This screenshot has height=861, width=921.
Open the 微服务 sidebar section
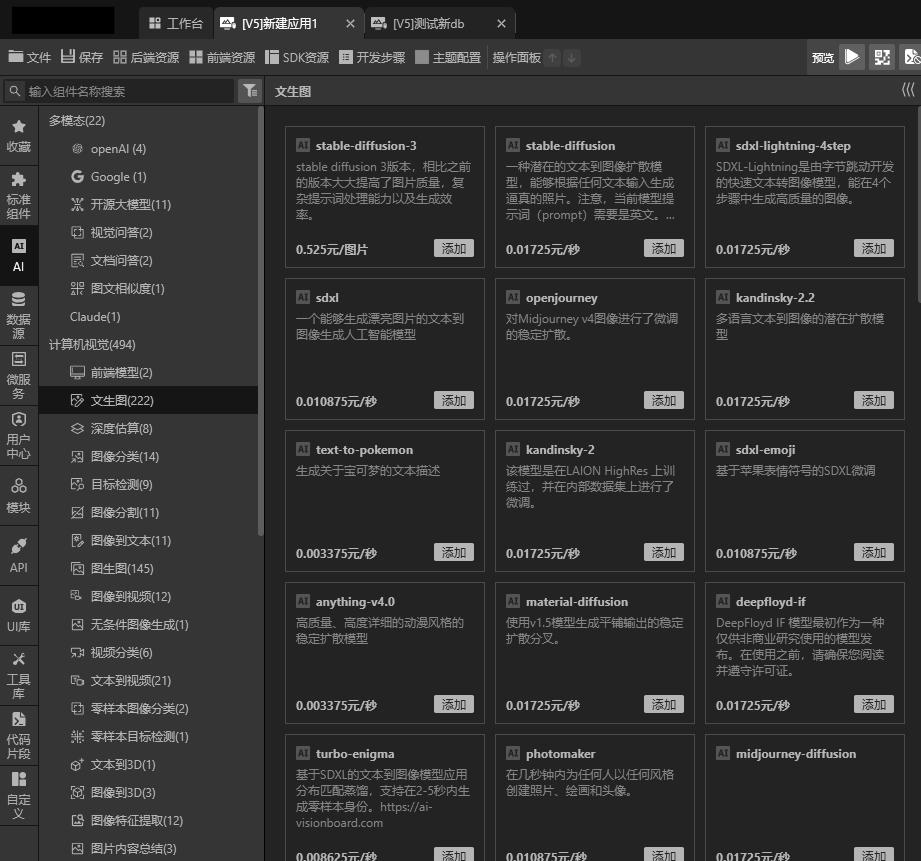coord(19,376)
